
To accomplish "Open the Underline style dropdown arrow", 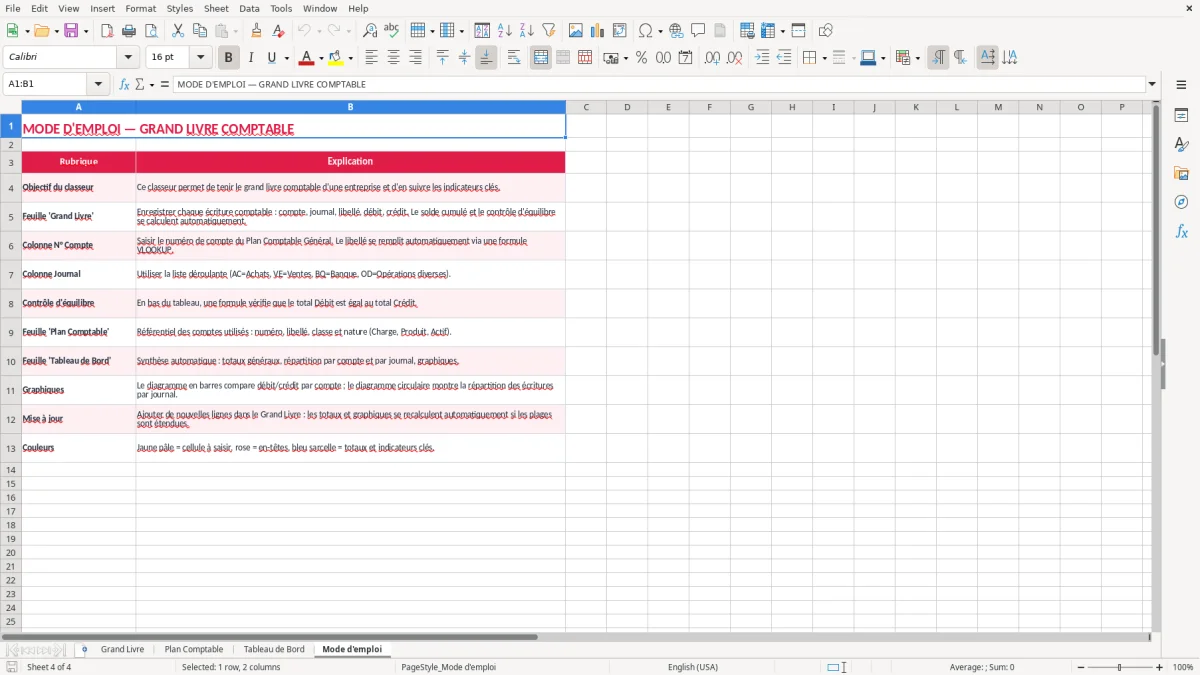I will (x=286, y=58).
